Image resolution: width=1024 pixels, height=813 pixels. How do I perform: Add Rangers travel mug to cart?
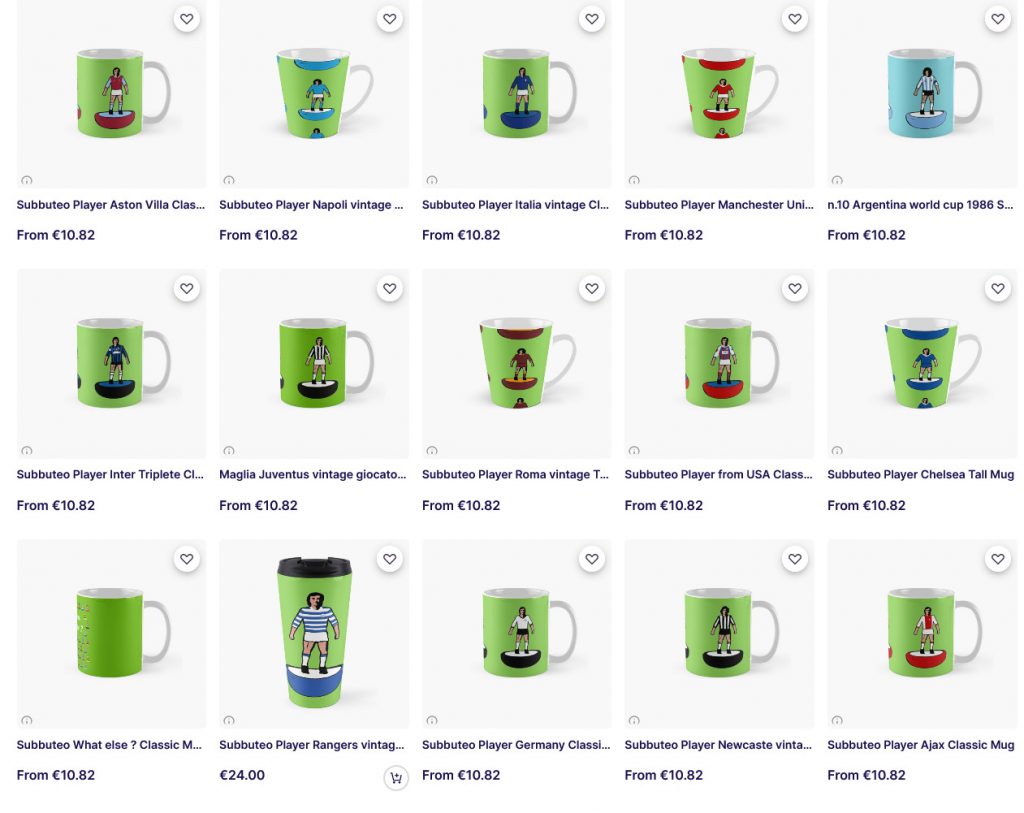coord(396,778)
